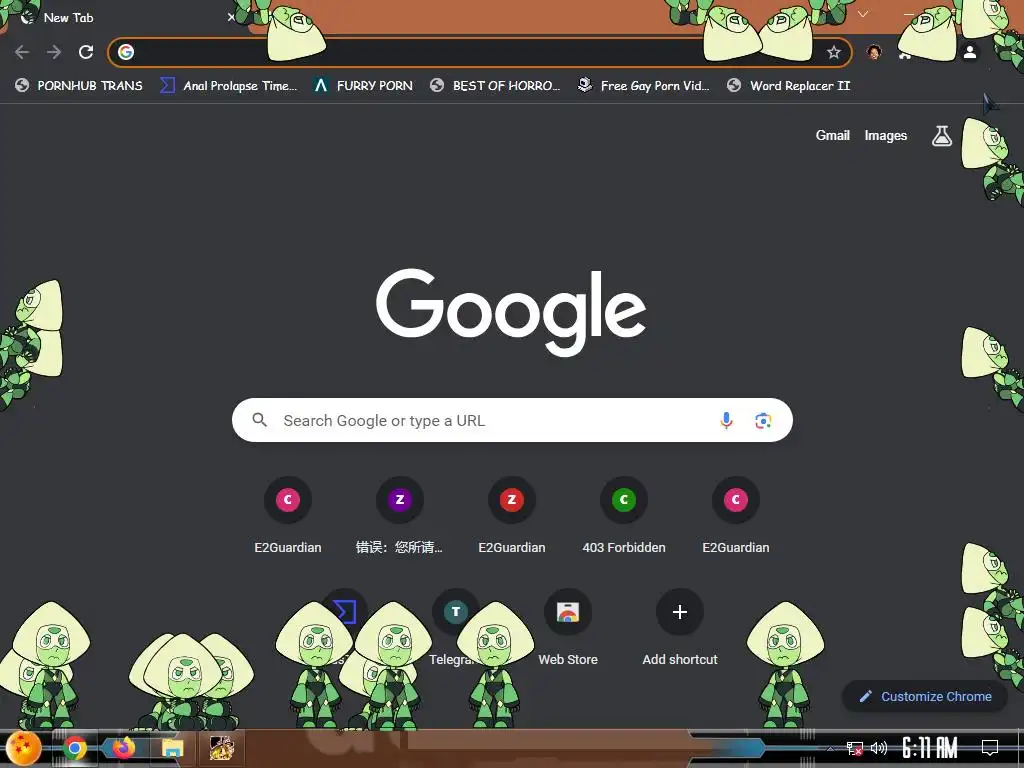Image resolution: width=1024 pixels, height=768 pixels.
Task: Open the network status tray icon
Action: coord(854,748)
